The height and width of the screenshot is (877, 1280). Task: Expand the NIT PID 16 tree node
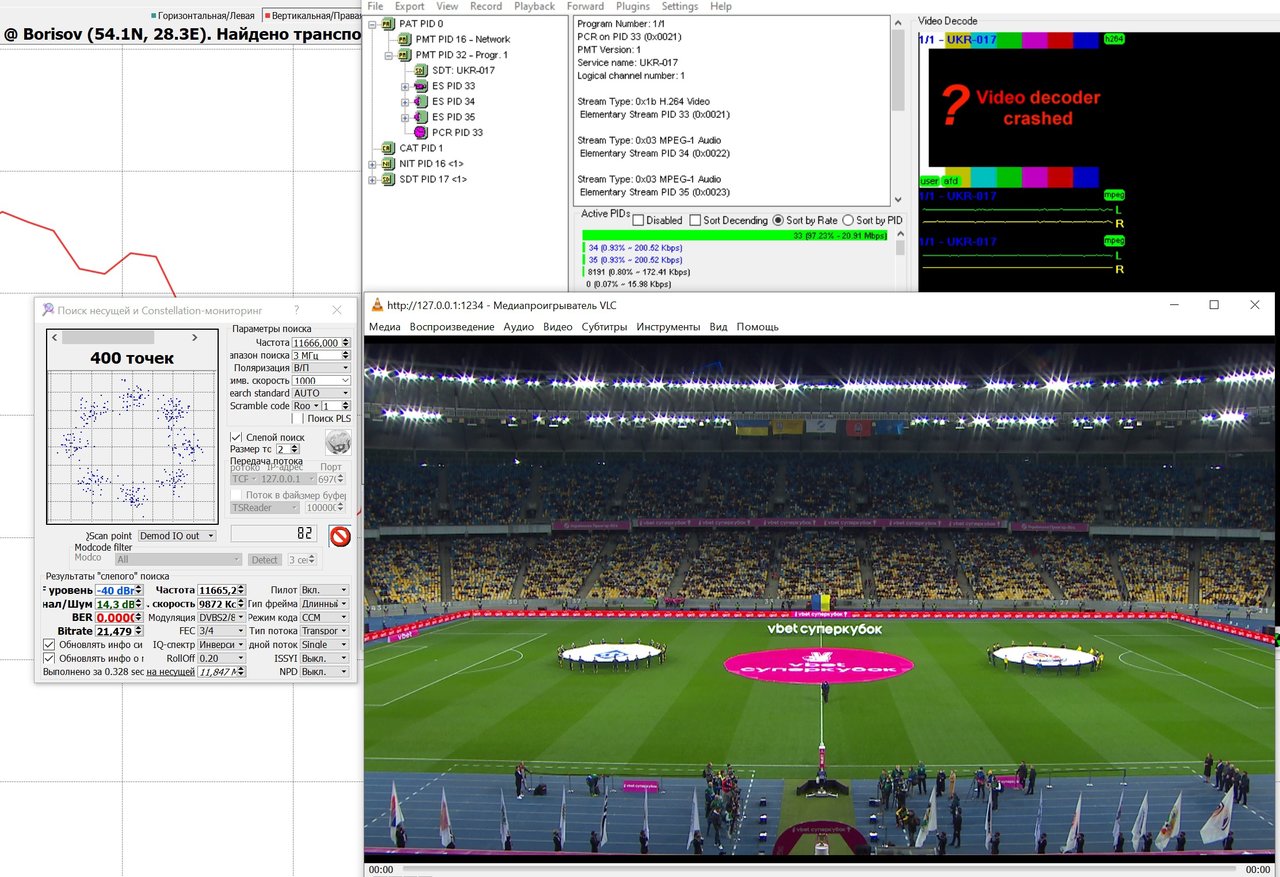click(x=373, y=164)
